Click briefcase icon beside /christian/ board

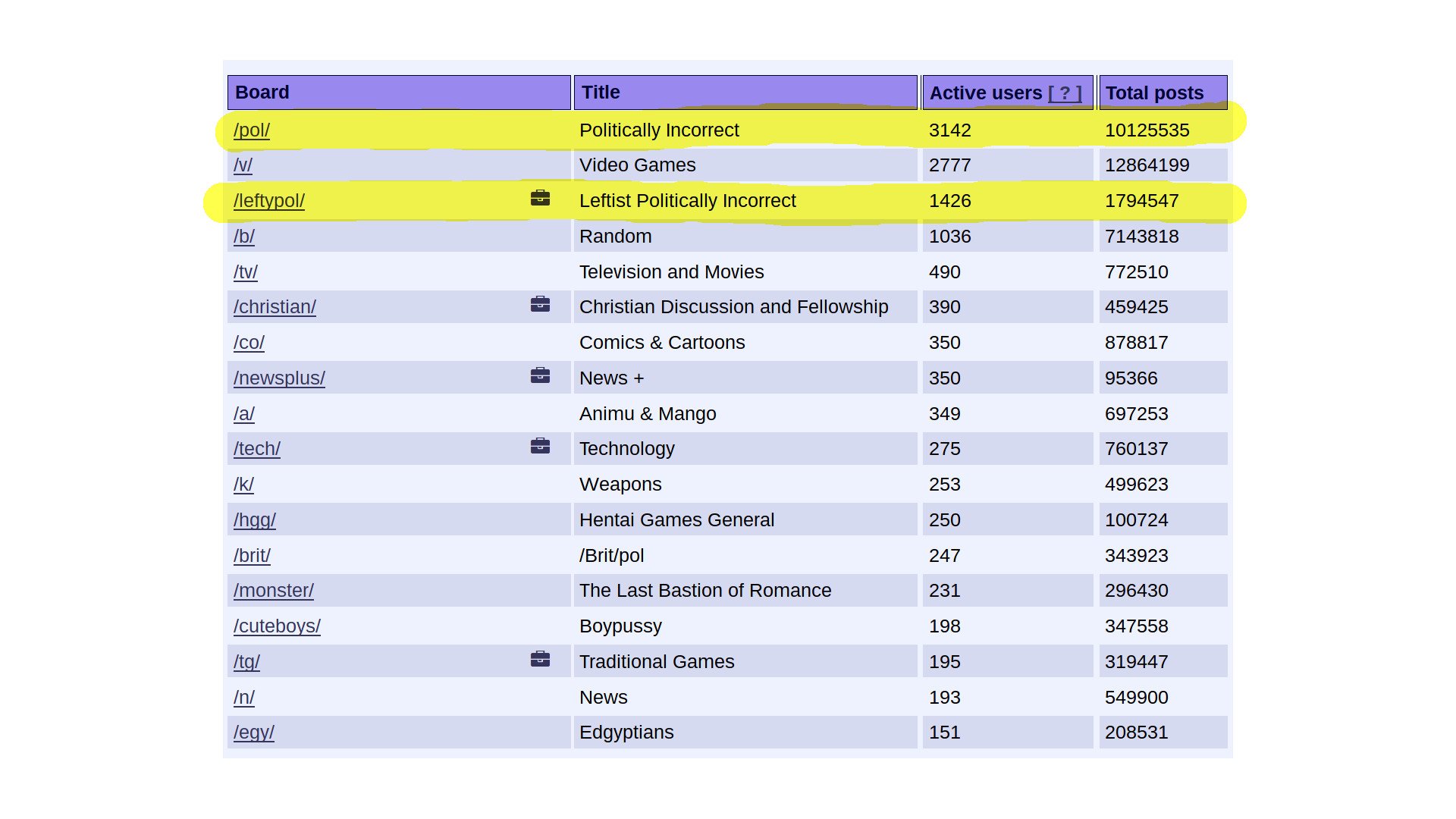540,305
